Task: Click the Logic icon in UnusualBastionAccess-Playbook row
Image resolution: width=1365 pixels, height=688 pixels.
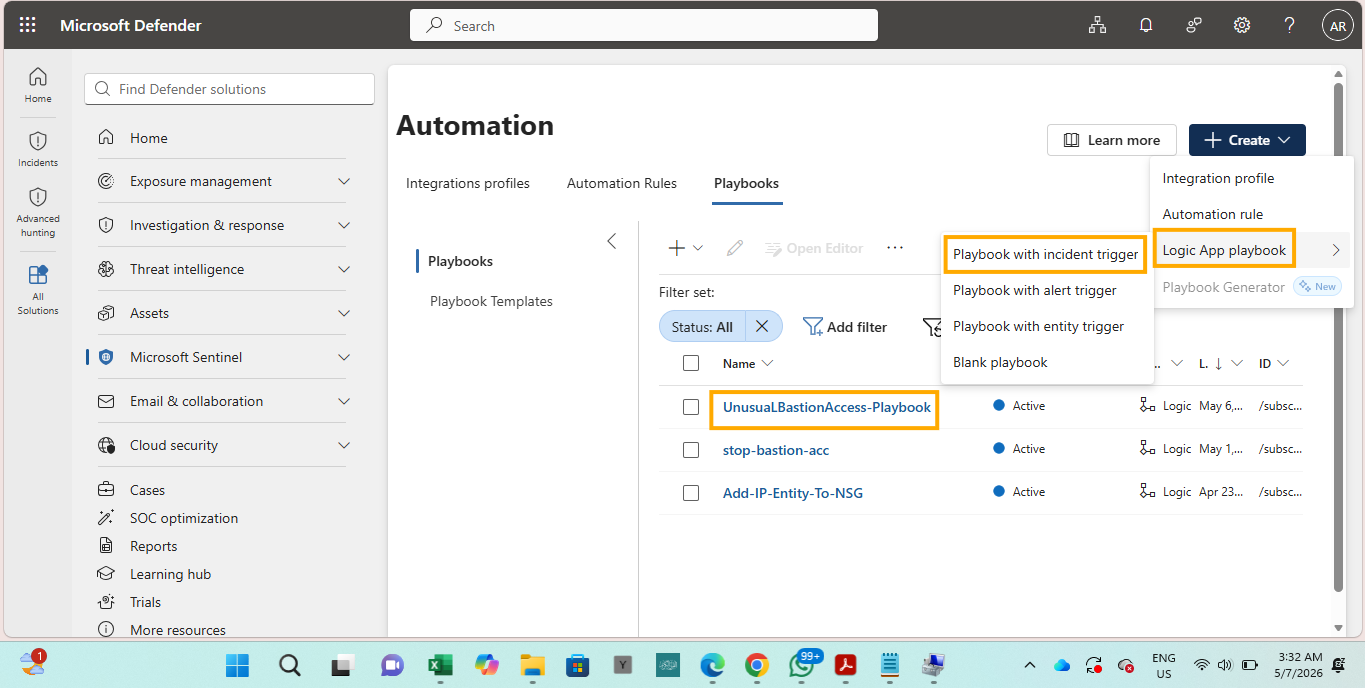Action: (1147, 406)
